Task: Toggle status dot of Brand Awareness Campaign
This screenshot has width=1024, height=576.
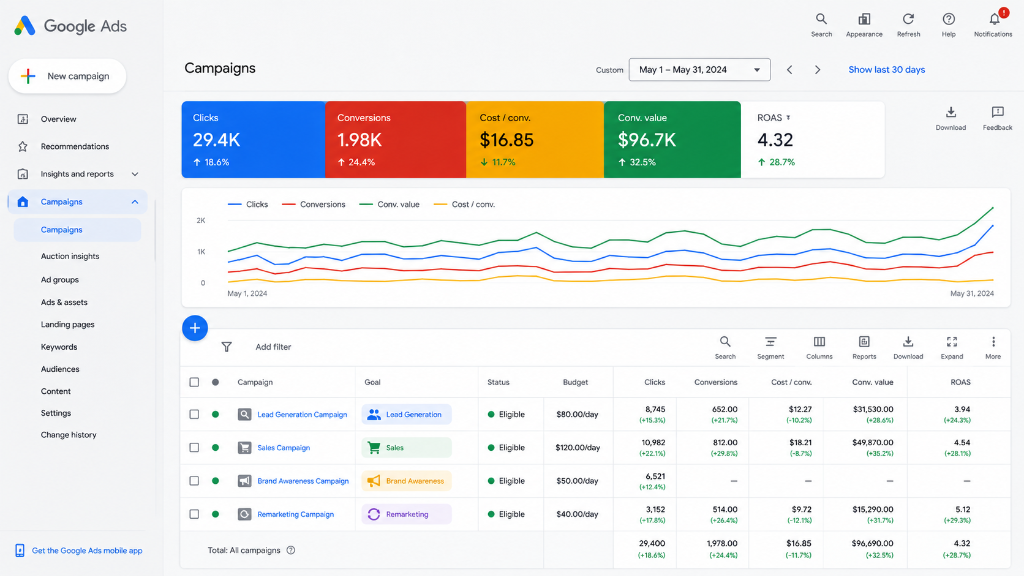Action: (x=216, y=481)
